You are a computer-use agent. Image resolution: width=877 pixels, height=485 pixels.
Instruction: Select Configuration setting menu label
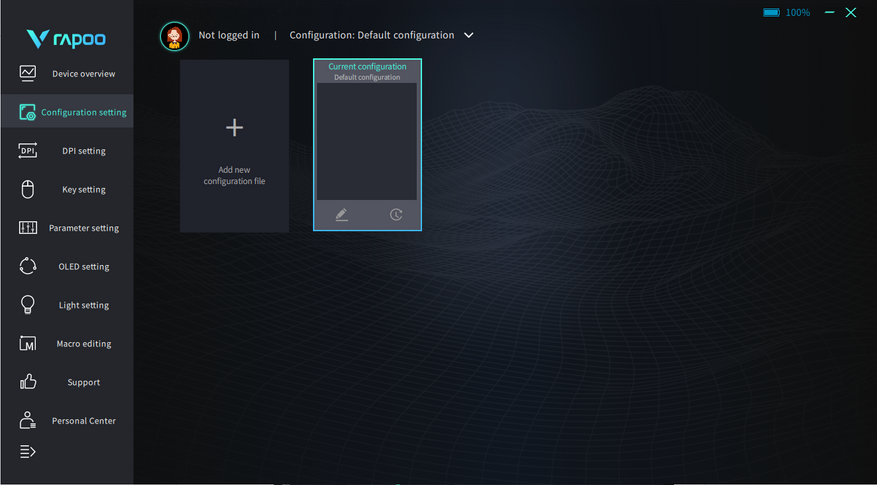point(84,112)
